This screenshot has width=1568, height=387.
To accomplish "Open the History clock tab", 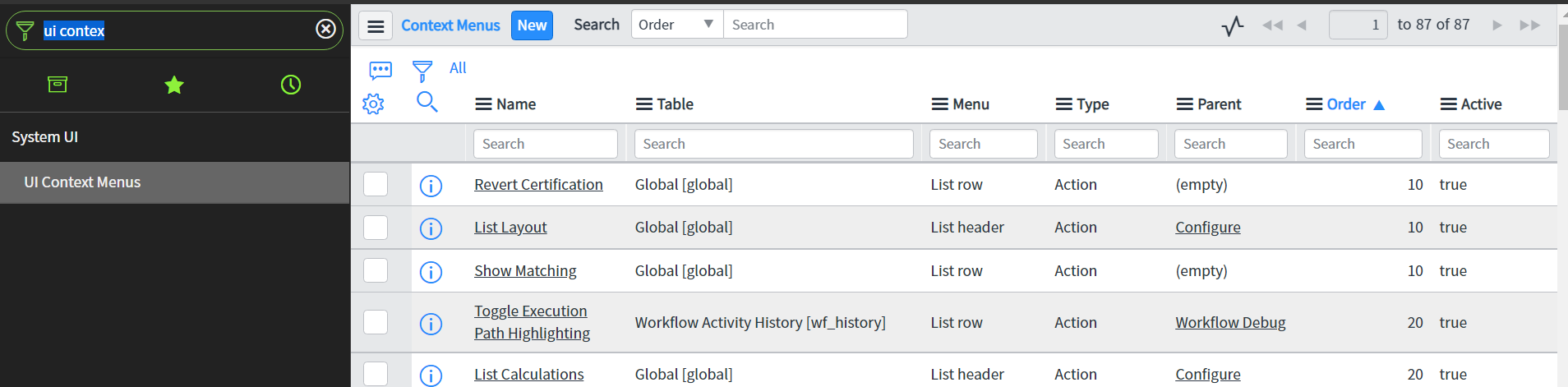I will [291, 85].
